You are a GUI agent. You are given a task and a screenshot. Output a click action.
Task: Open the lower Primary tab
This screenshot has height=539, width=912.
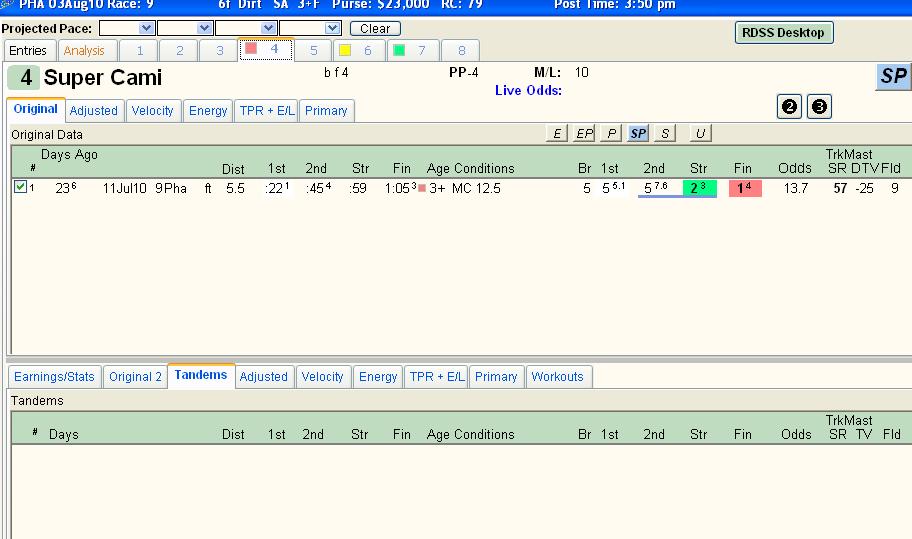(496, 377)
